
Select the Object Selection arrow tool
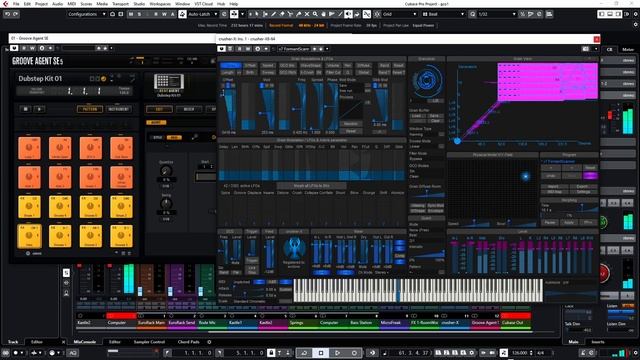[x=256, y=14]
